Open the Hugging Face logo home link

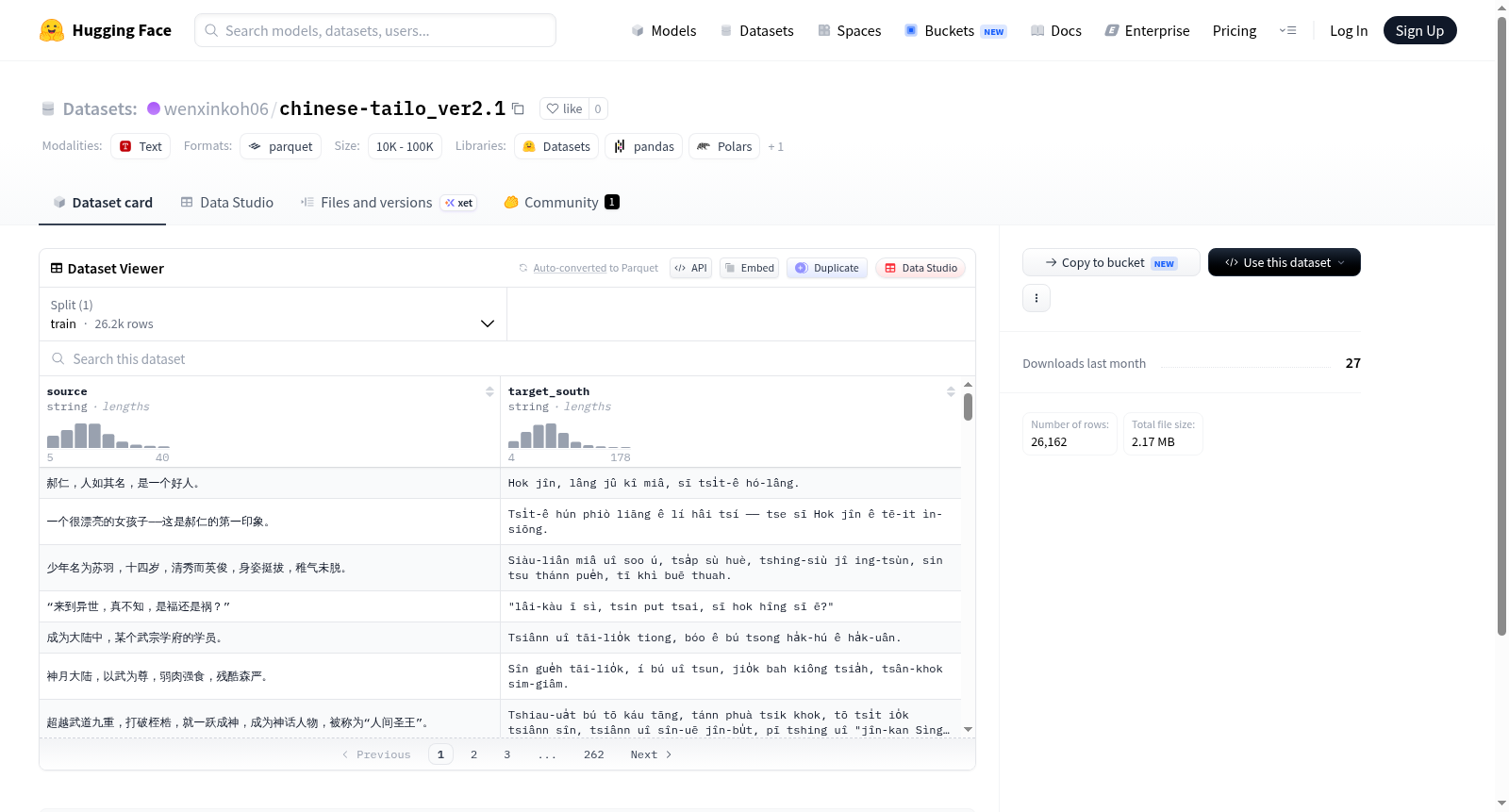(106, 30)
